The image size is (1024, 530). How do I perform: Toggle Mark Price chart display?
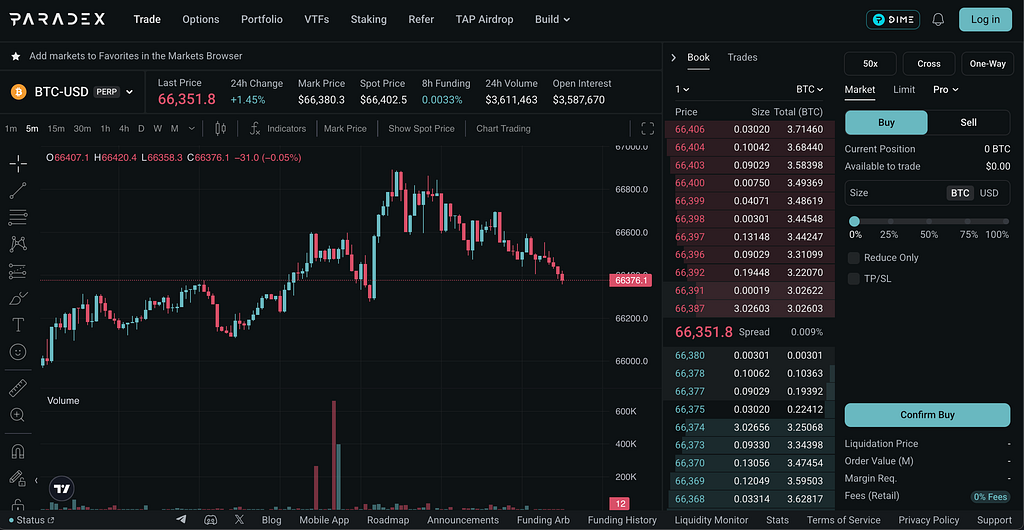click(x=345, y=129)
